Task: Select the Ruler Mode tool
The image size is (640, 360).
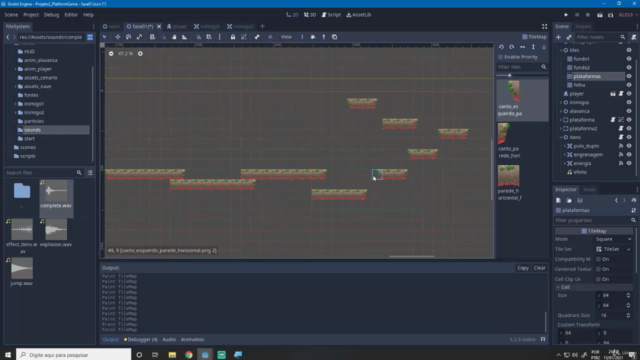Action: click(x=184, y=37)
